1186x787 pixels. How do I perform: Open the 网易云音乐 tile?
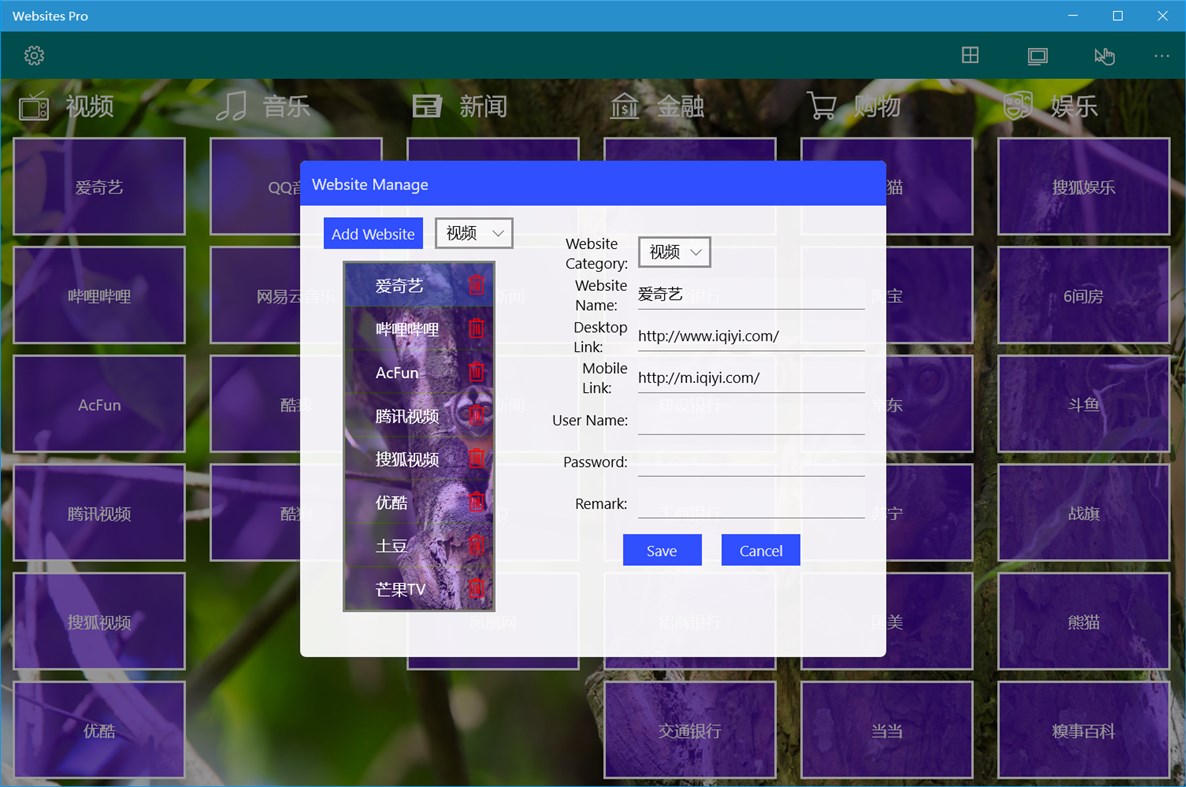point(256,296)
